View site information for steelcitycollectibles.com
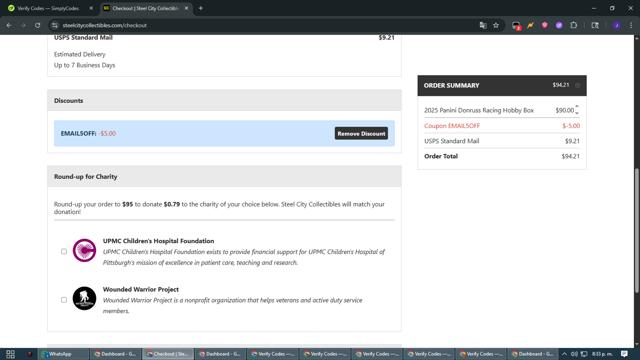 [54, 25]
